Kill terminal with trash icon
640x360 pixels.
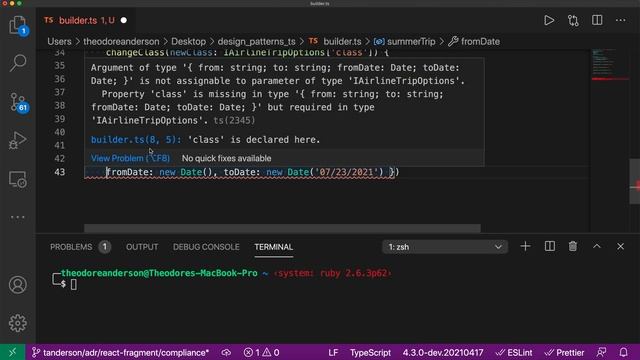pyautogui.click(x=573, y=247)
